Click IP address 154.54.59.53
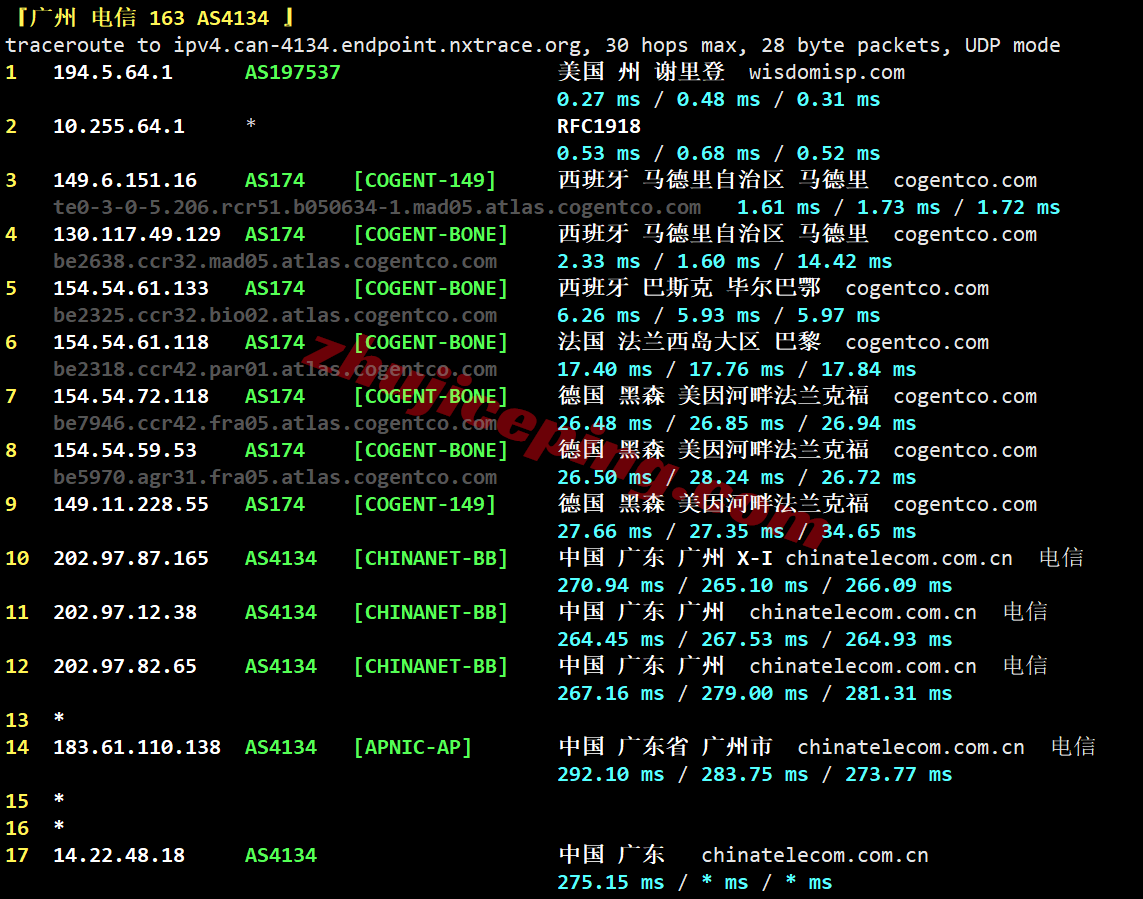The height and width of the screenshot is (899, 1143). click(125, 450)
